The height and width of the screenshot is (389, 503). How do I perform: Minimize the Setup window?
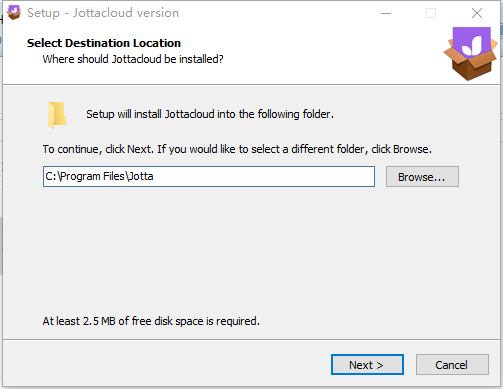click(x=386, y=13)
